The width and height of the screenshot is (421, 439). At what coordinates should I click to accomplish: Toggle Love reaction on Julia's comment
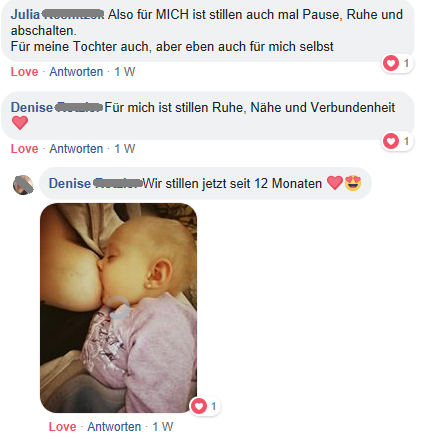coord(24,72)
